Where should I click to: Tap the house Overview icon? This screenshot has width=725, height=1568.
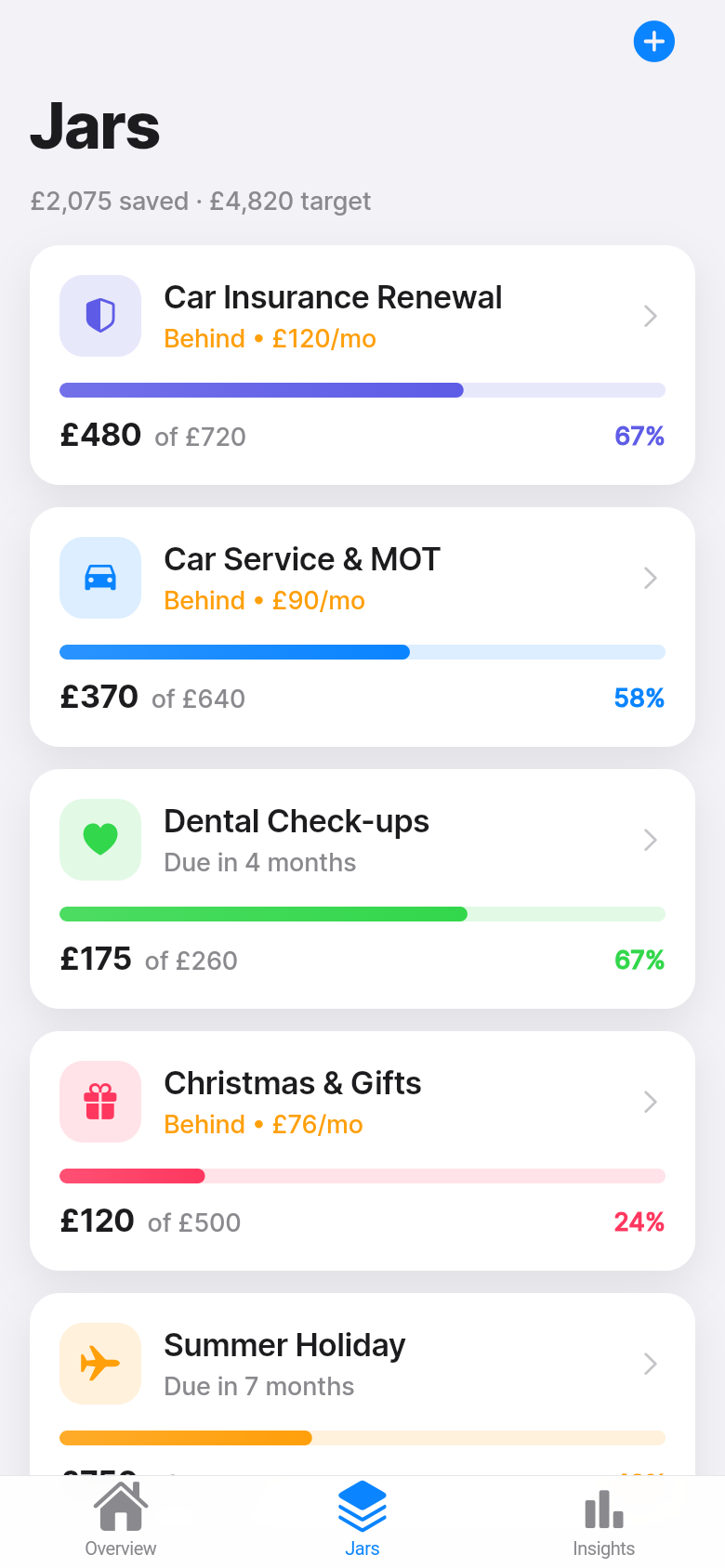point(121,1506)
